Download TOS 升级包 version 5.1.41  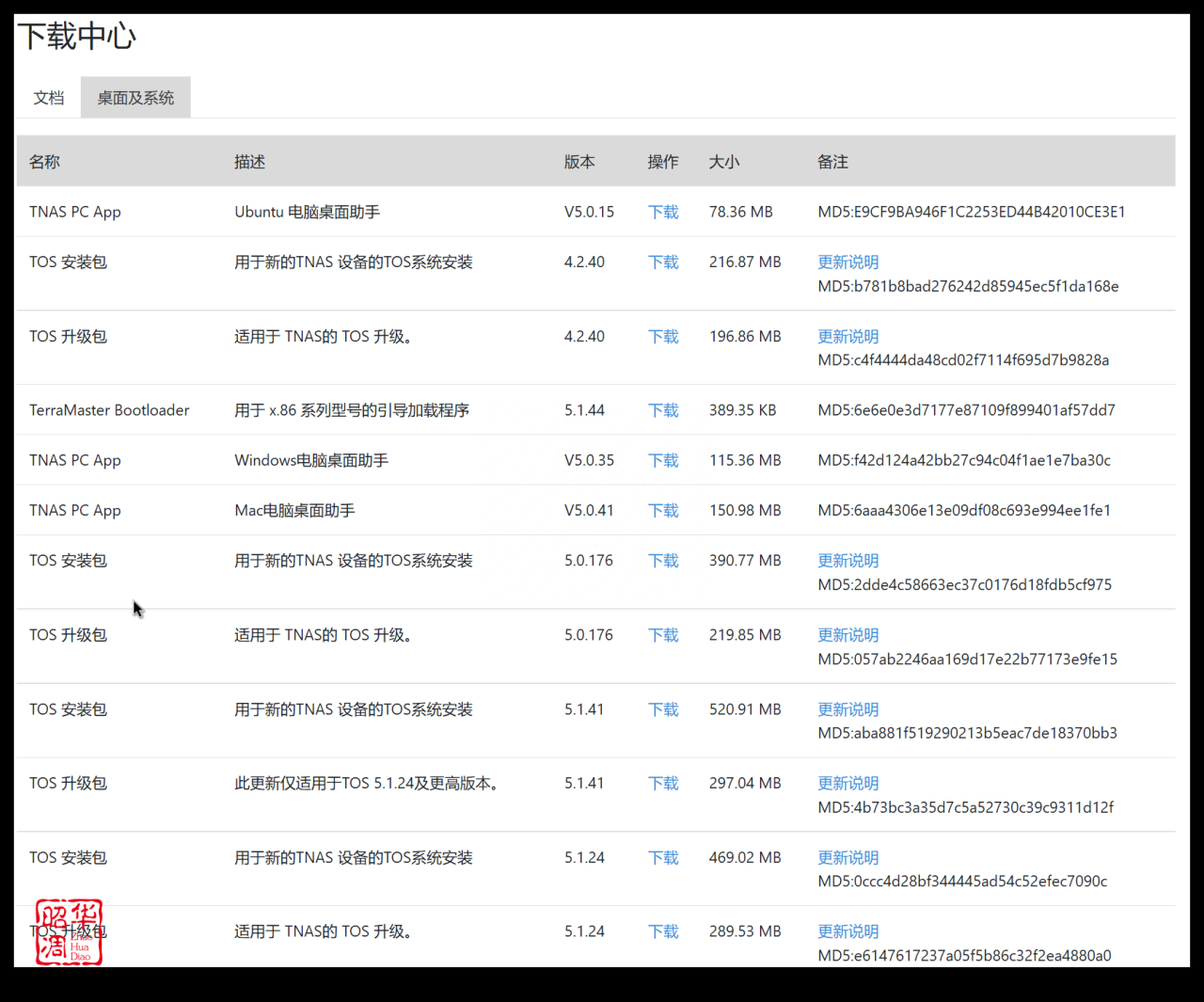click(662, 783)
